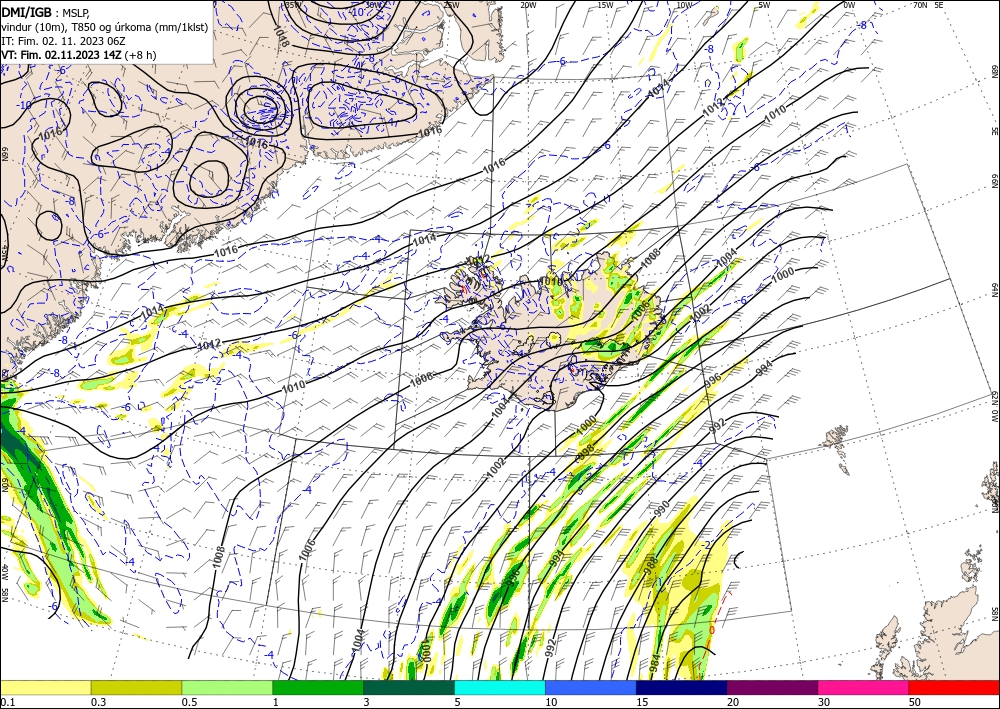Image resolution: width=1000 pixels, height=709 pixels.
Task: Click the '20W' longitude label at top
Action: coord(527,5)
